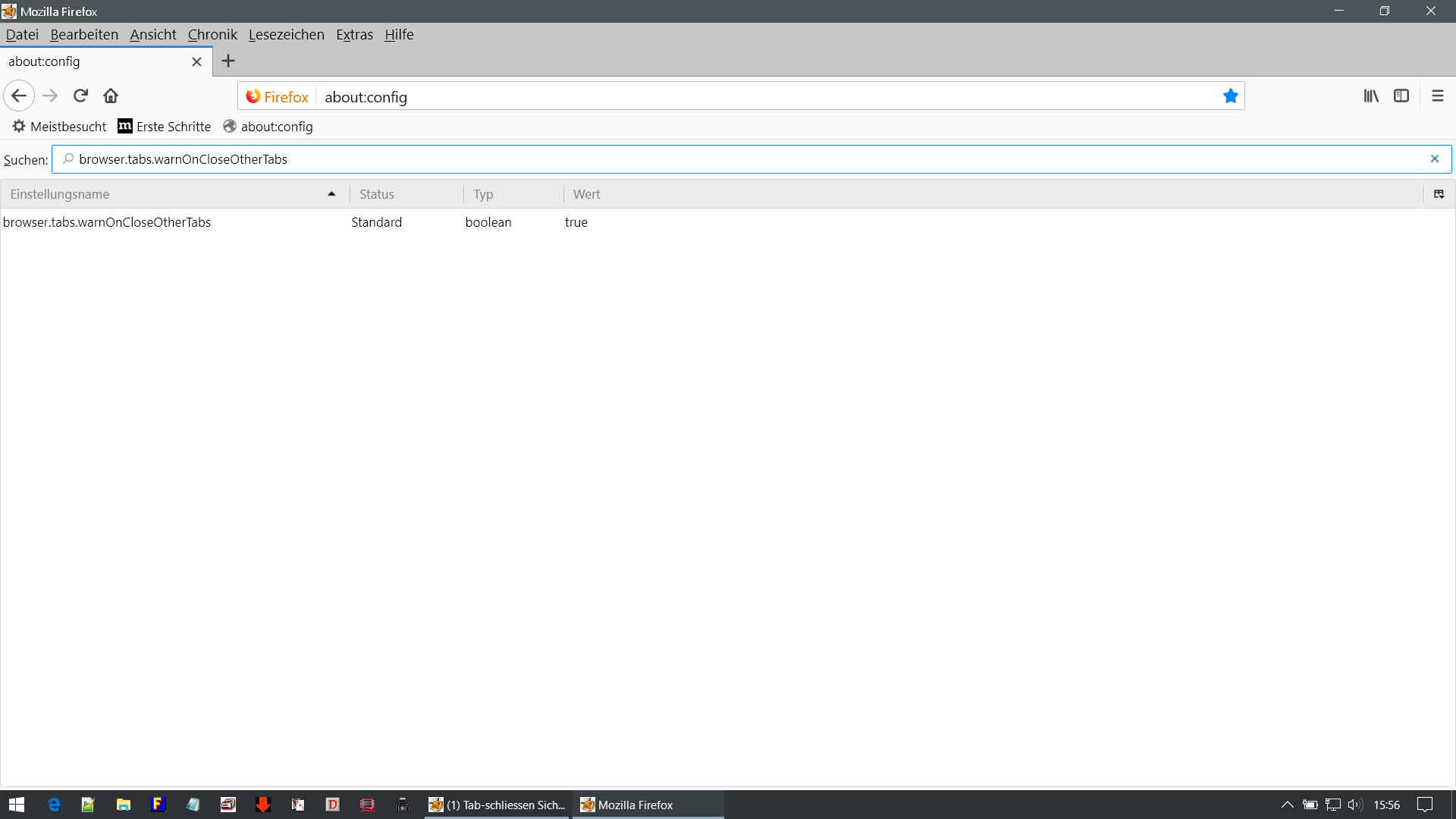
Task: Toggle the blue bookmark star
Action: (x=1230, y=96)
